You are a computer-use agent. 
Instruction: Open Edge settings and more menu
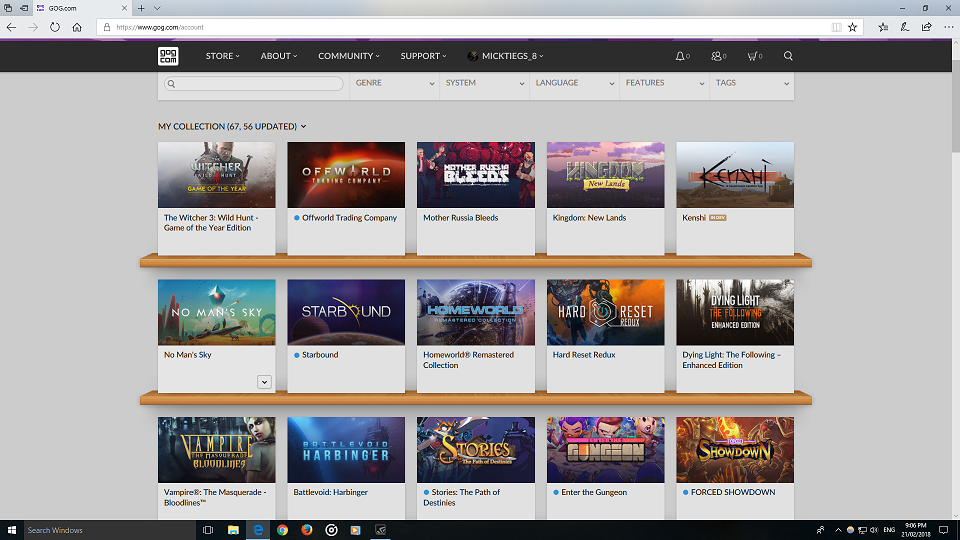[x=948, y=27]
